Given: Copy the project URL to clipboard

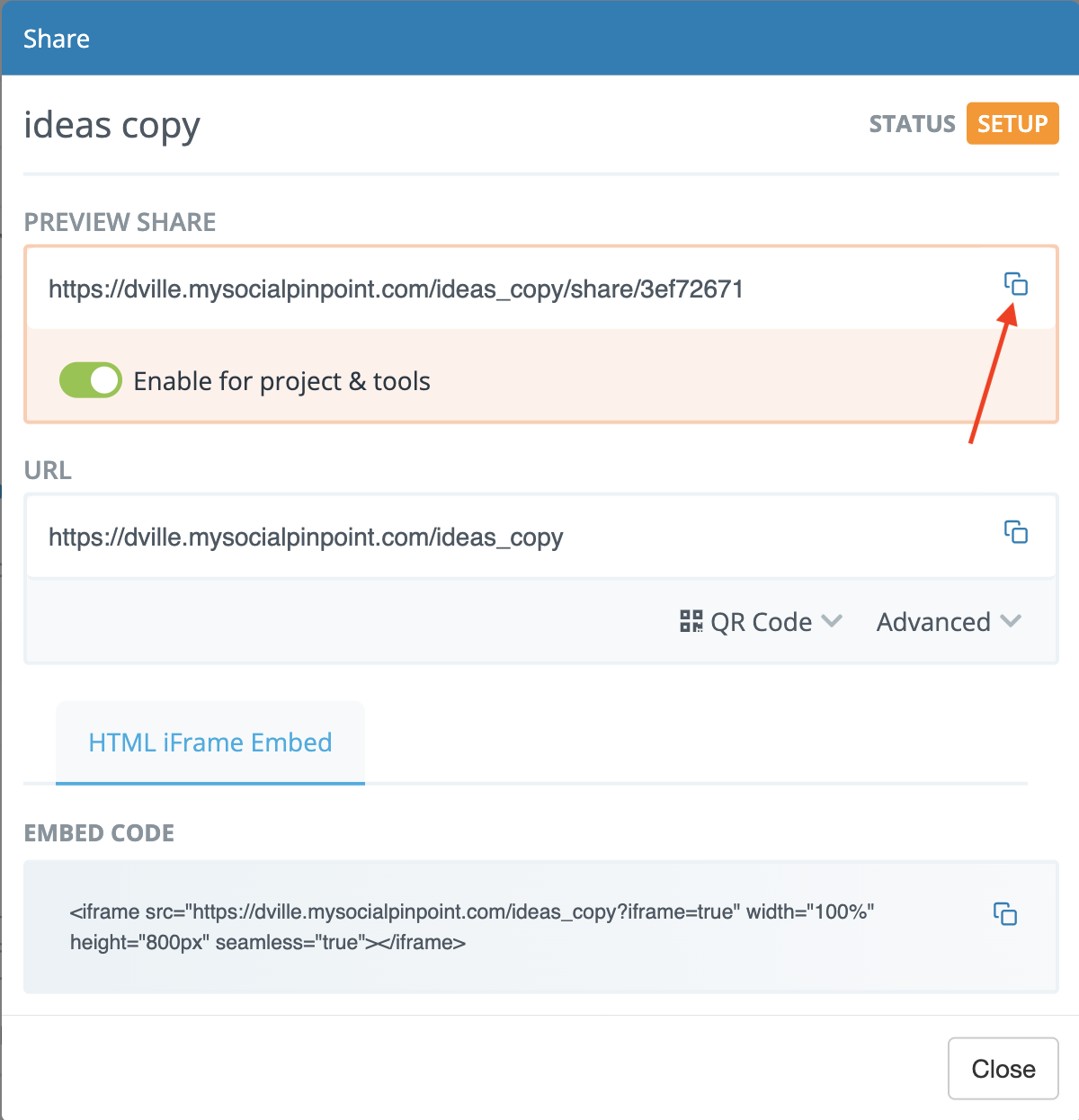Looking at the screenshot, I should coord(1016,532).
